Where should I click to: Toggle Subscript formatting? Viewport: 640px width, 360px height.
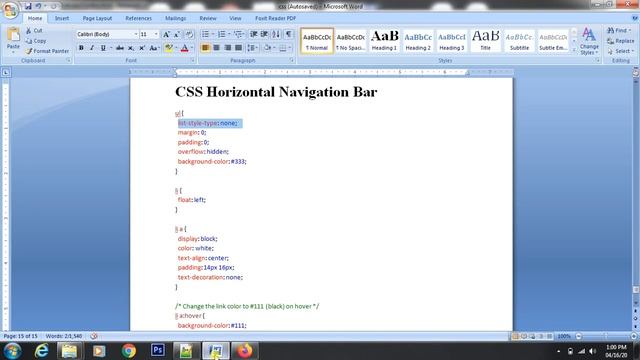(x=131, y=48)
